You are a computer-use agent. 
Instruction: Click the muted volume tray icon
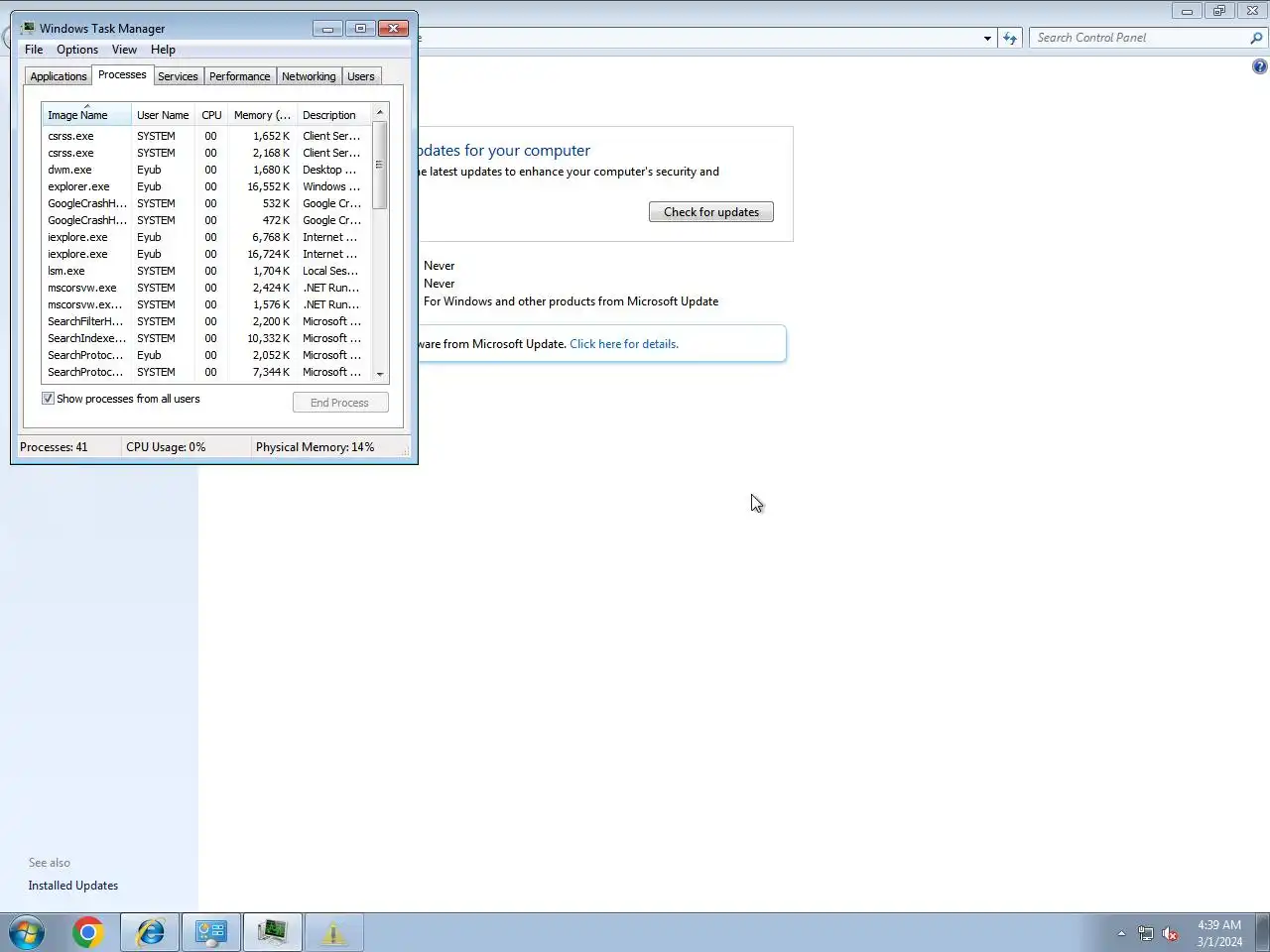point(1170,933)
